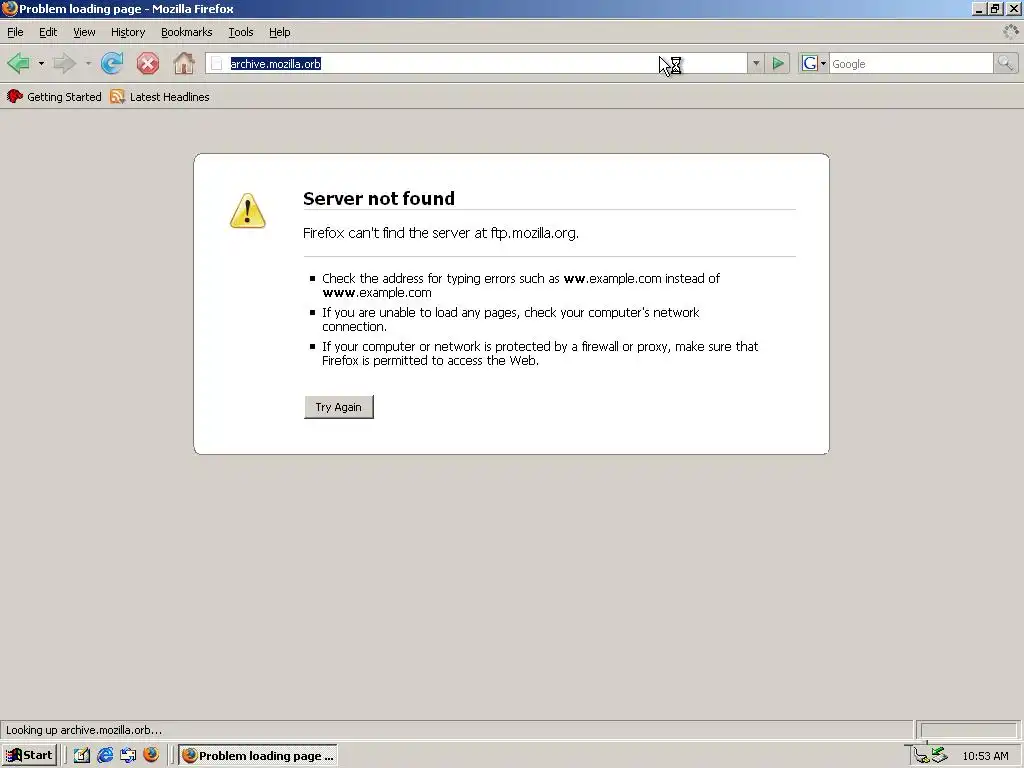
Task: Click the yellow warning triangle icon
Action: pyautogui.click(x=248, y=210)
